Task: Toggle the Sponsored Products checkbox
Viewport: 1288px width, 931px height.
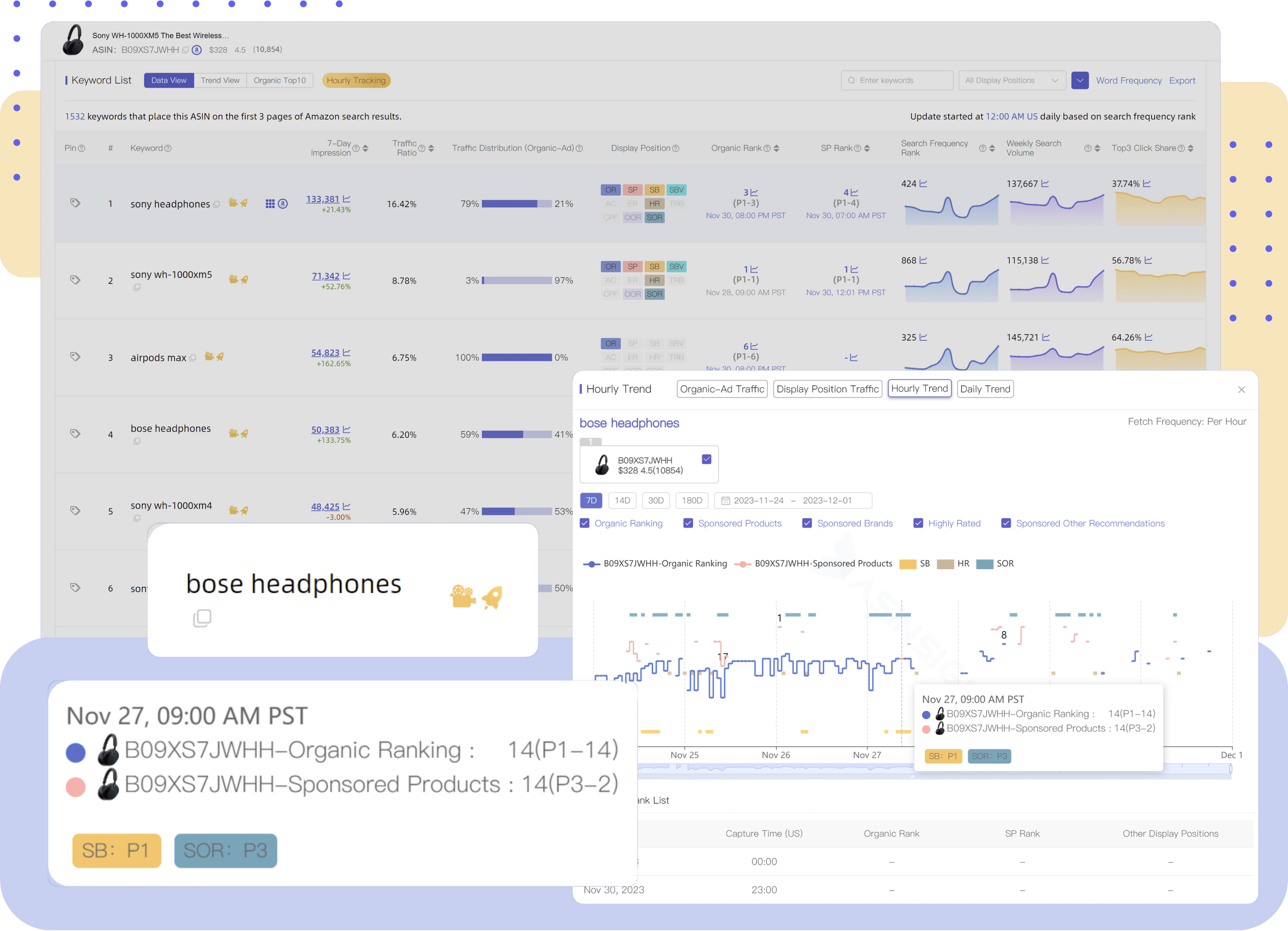Action: coord(688,523)
